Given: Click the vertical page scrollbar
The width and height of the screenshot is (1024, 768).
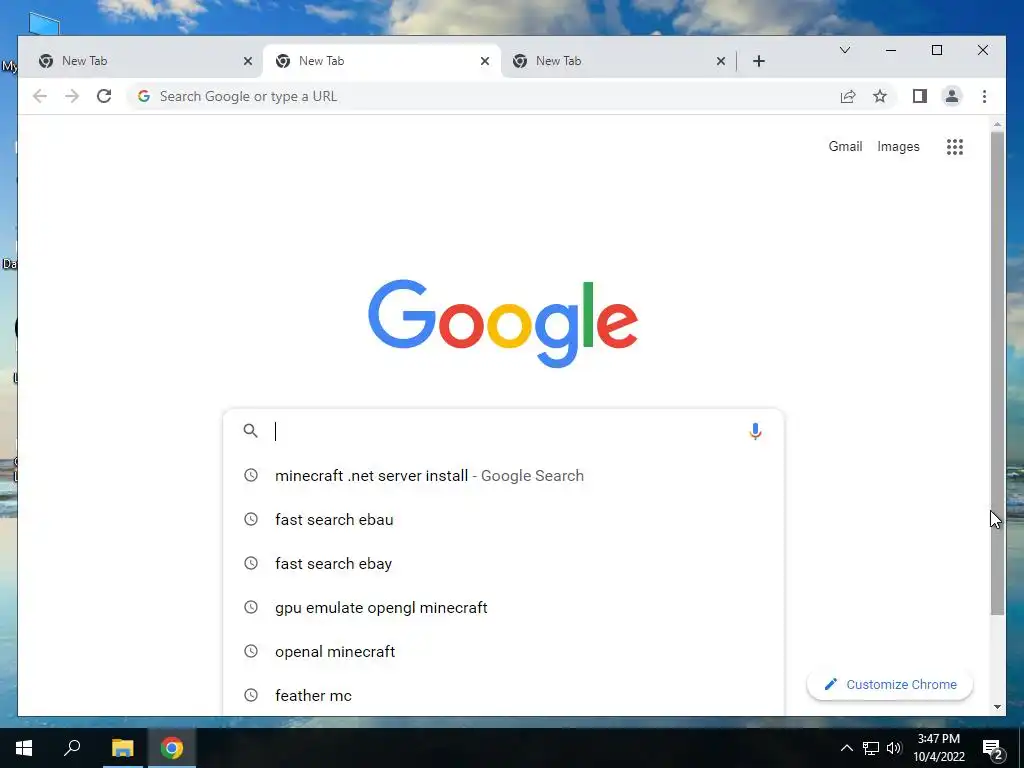Looking at the screenshot, I should click(997, 372).
